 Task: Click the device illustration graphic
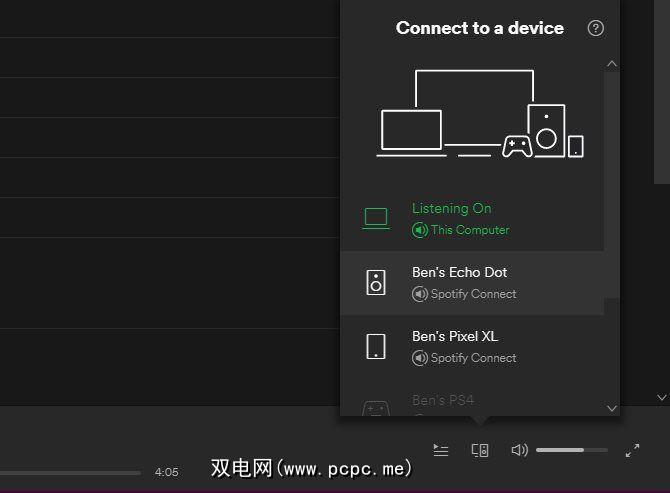coord(480,115)
